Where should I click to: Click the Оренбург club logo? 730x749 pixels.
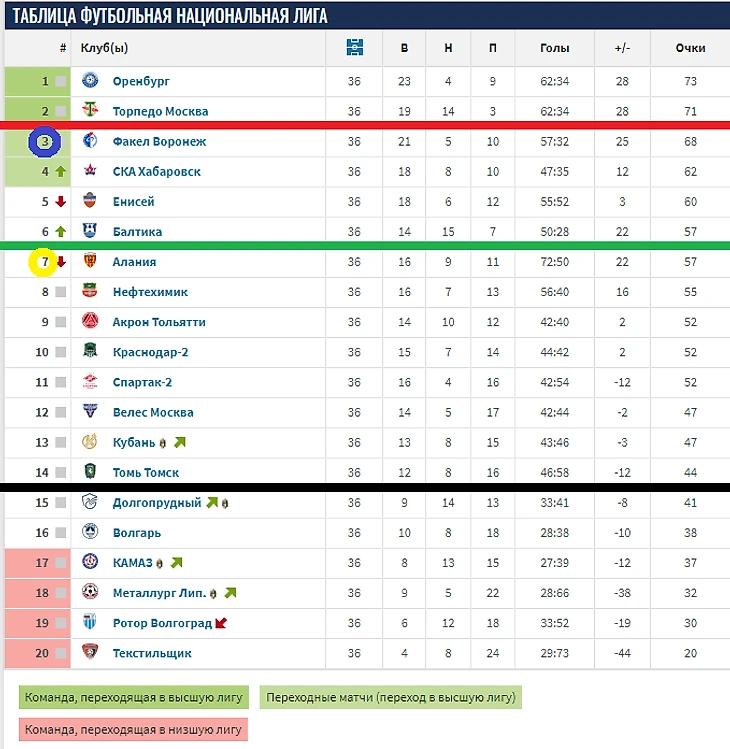point(90,80)
